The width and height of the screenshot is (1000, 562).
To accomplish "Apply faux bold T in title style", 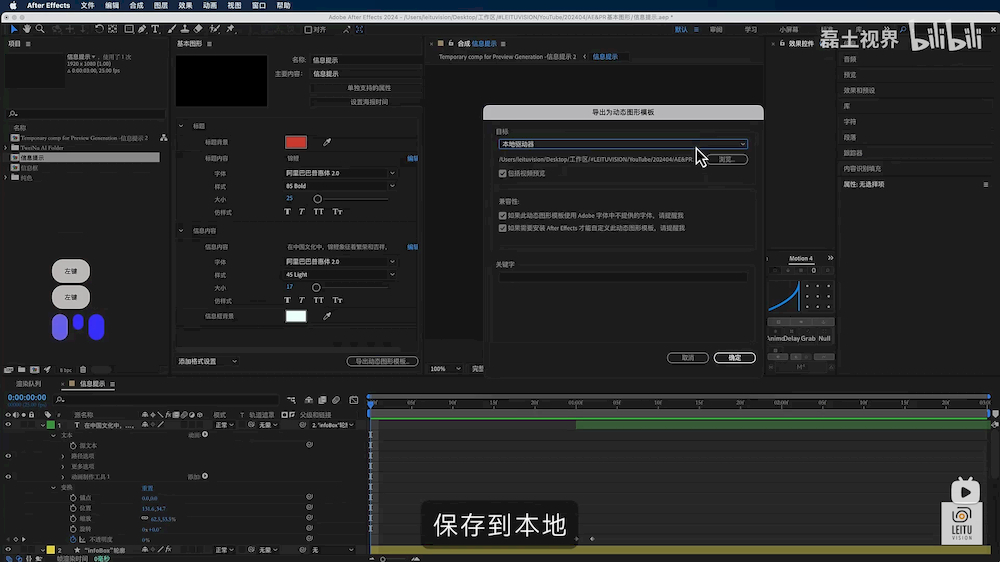I will [288, 212].
